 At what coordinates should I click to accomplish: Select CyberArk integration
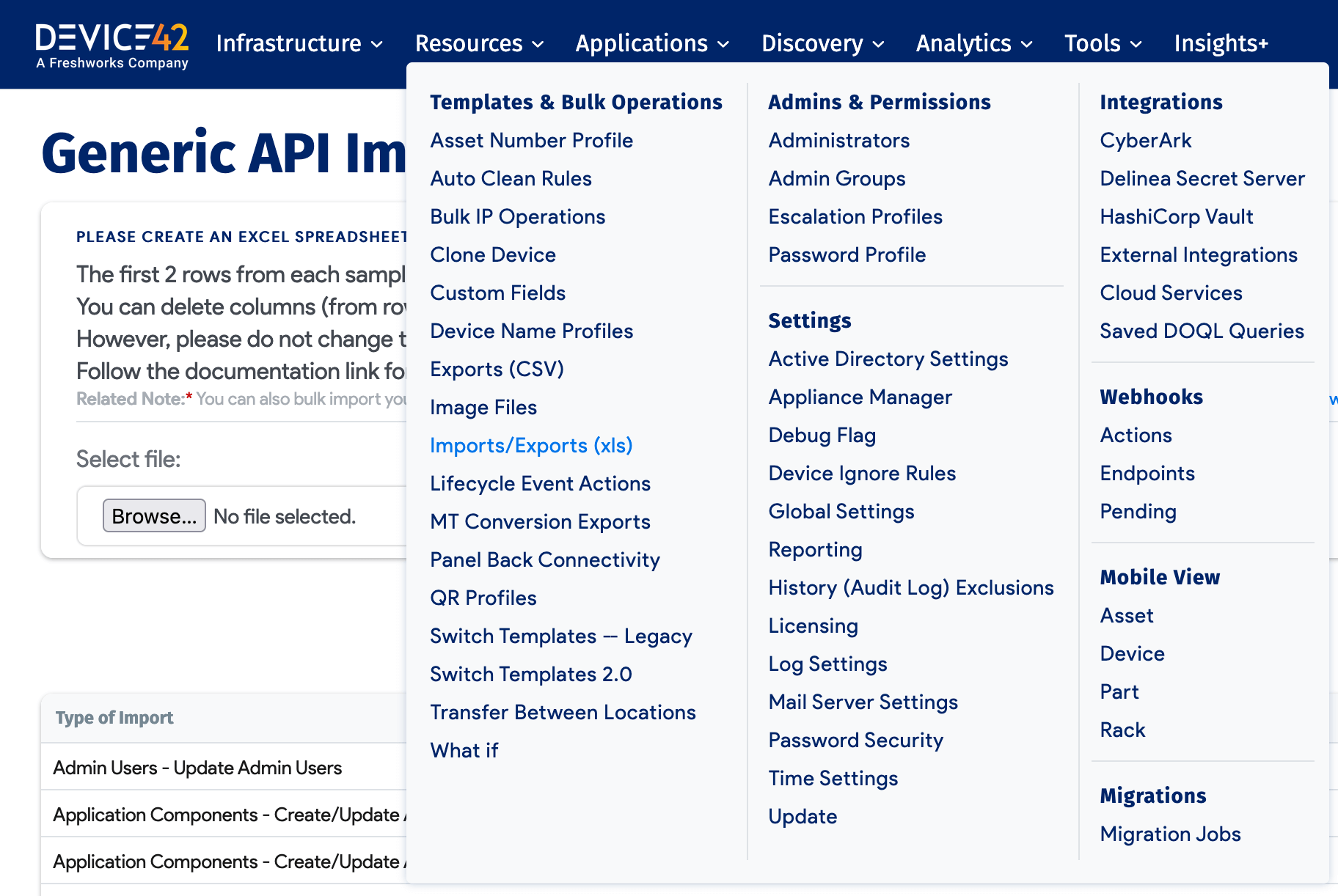[1145, 141]
